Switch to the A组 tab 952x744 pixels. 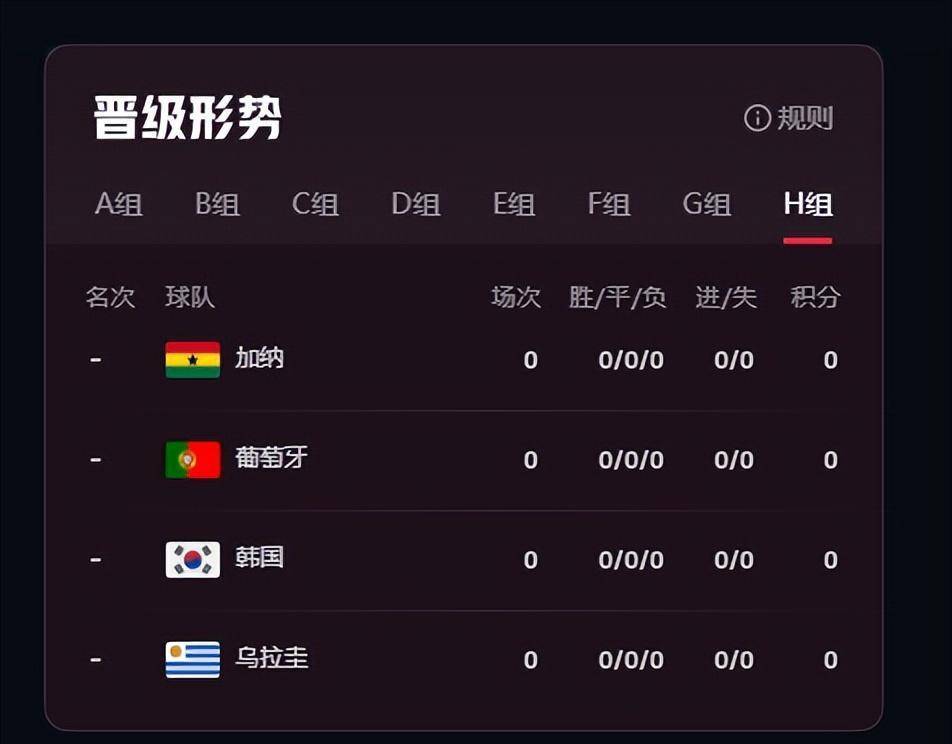(x=118, y=204)
